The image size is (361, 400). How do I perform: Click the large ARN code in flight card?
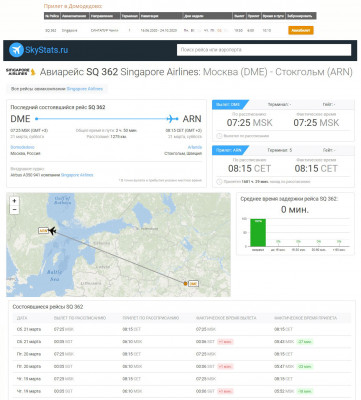click(x=192, y=119)
